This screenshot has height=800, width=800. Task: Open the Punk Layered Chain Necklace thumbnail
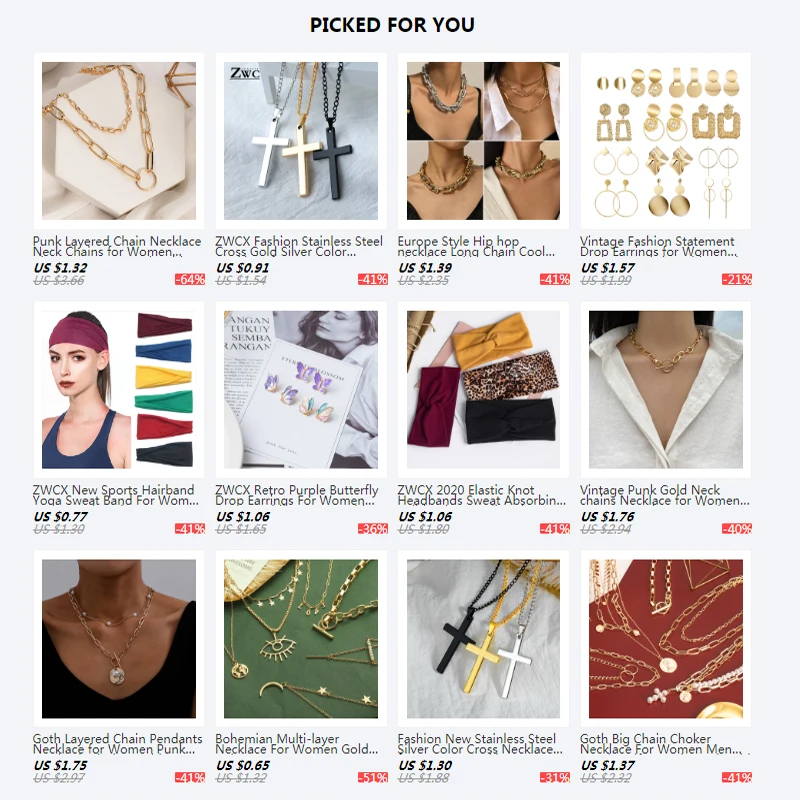pos(119,141)
